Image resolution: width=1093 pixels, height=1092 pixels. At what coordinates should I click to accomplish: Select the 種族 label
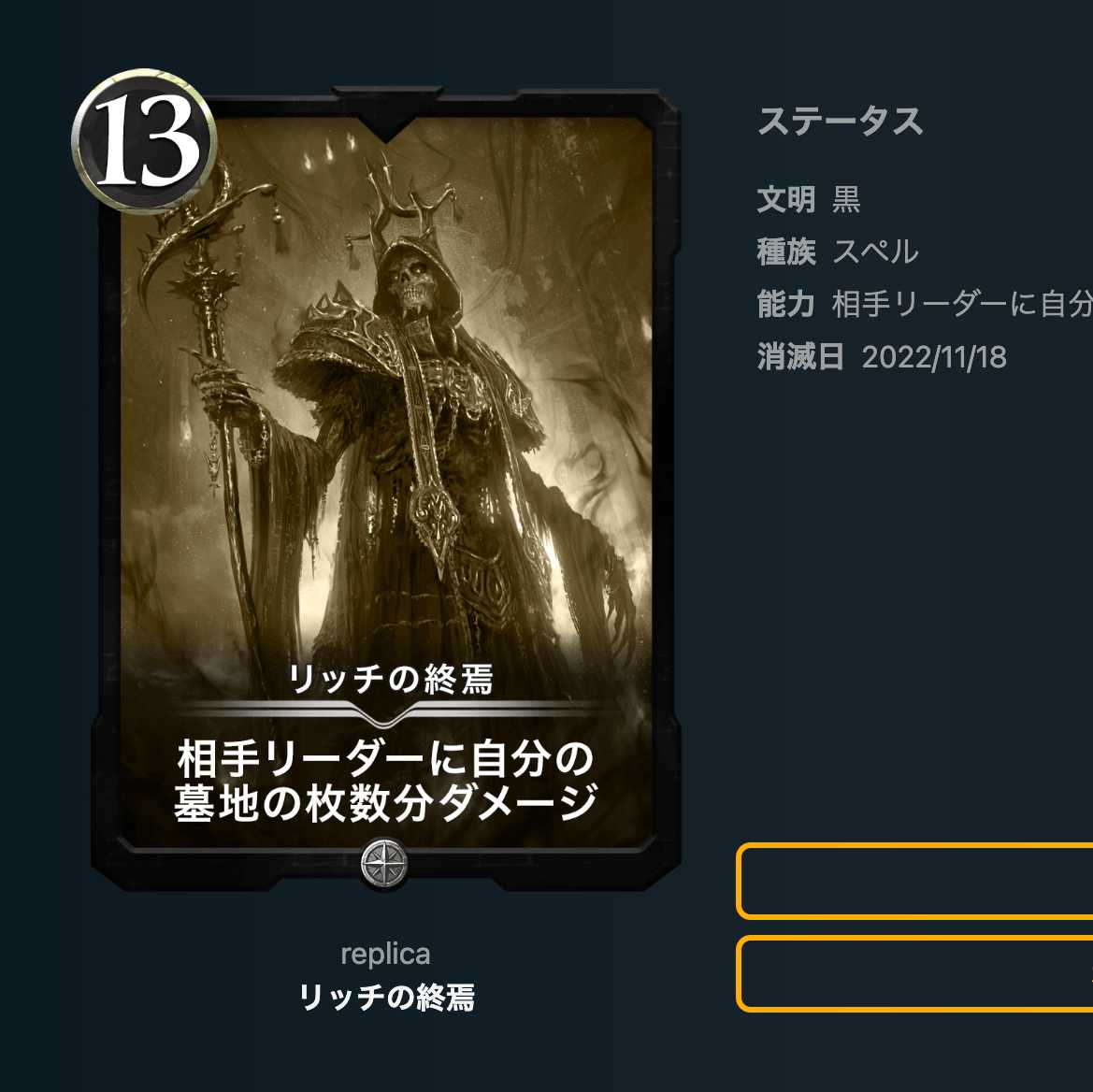[x=786, y=252]
